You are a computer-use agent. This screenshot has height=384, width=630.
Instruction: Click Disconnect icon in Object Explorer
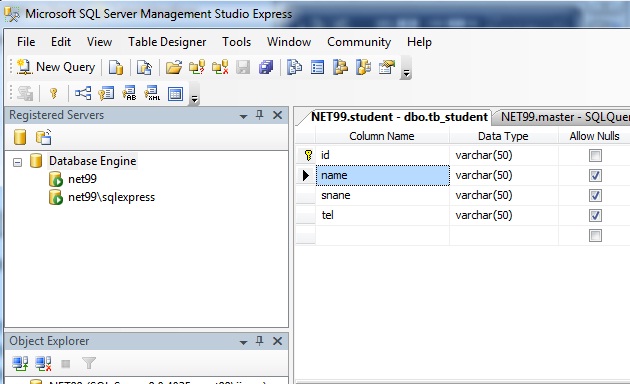point(43,364)
